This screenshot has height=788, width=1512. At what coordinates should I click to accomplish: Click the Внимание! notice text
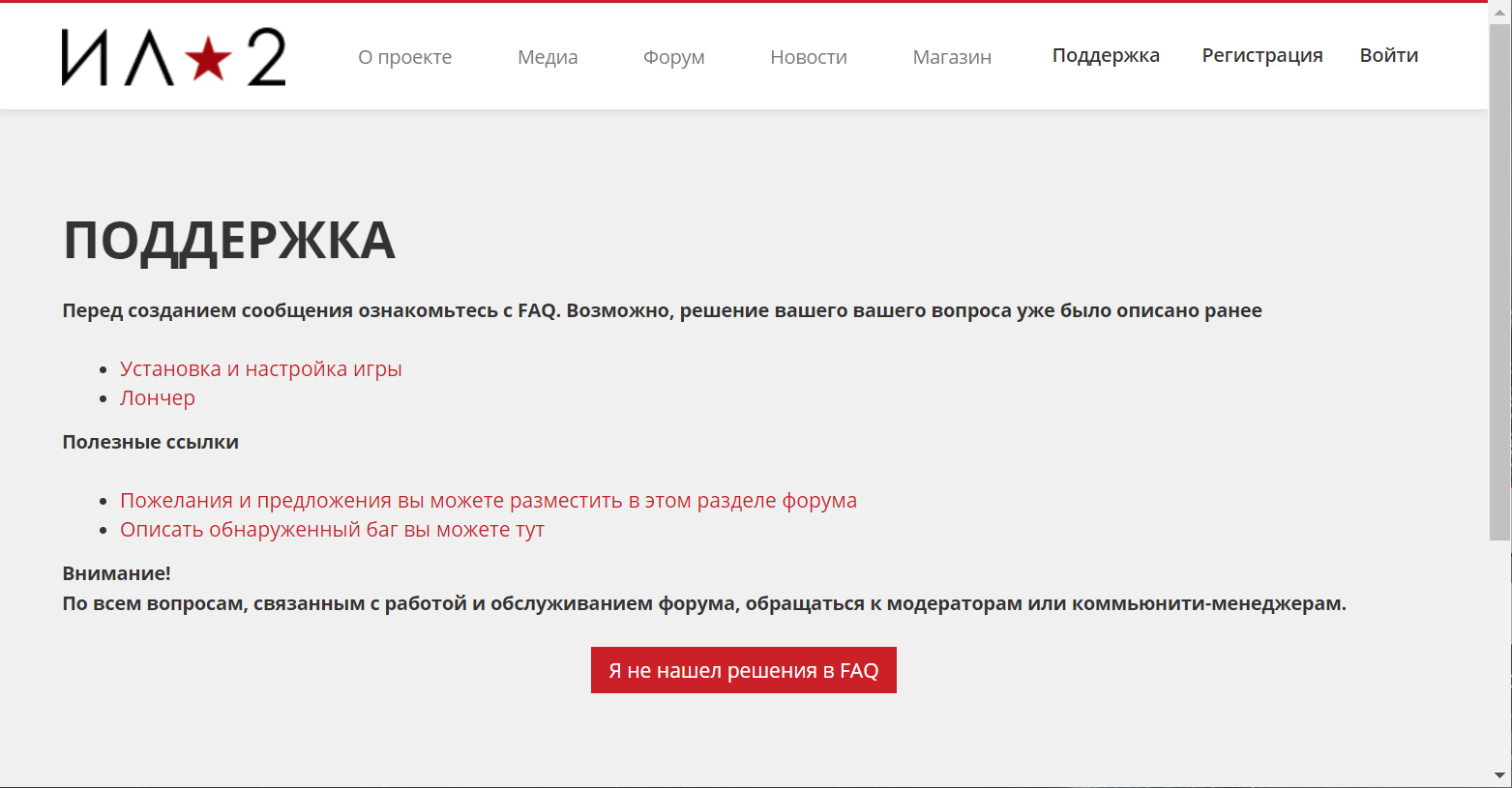point(117,573)
